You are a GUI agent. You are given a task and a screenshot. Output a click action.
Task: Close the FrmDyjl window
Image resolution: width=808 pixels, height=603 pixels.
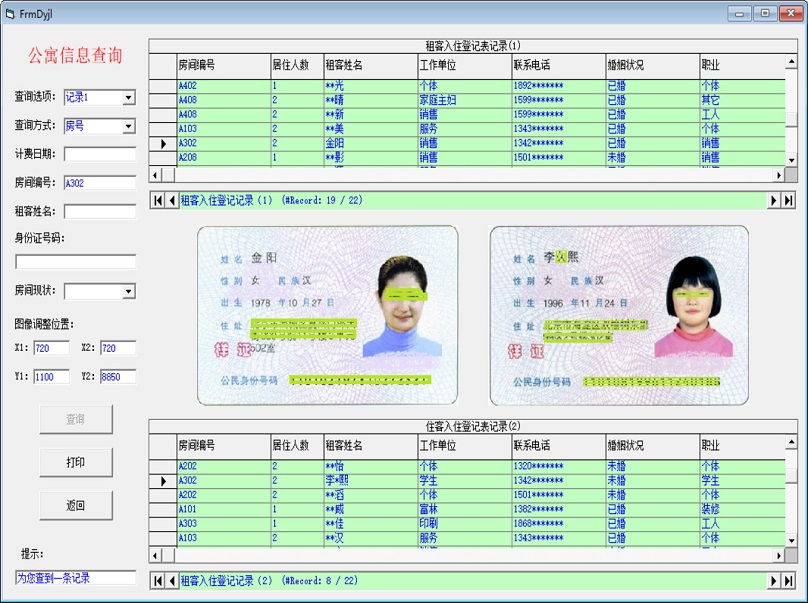pos(790,13)
